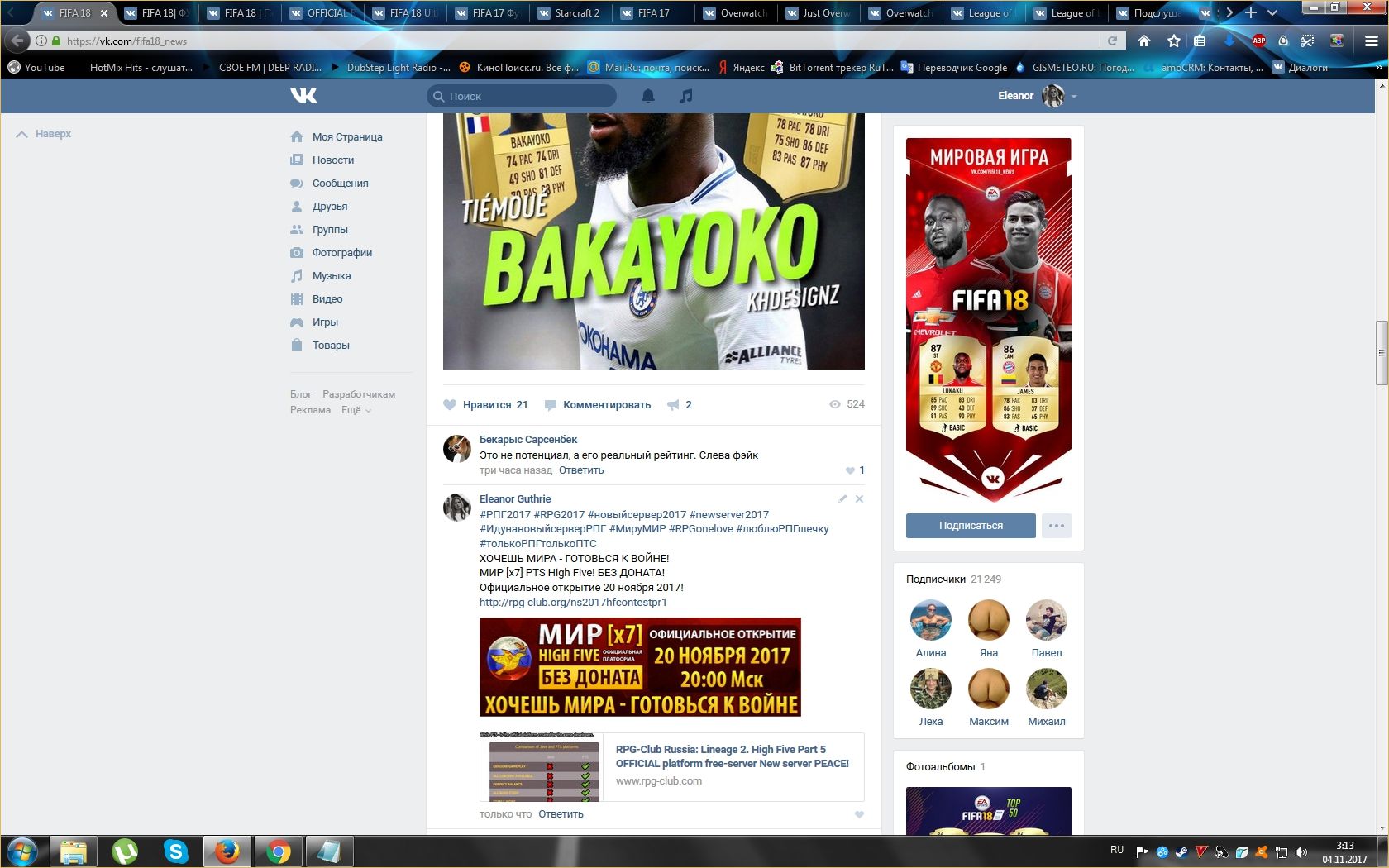Show more bookmarks with the chevron
Screen dimensions: 1389x868
click(1379, 68)
